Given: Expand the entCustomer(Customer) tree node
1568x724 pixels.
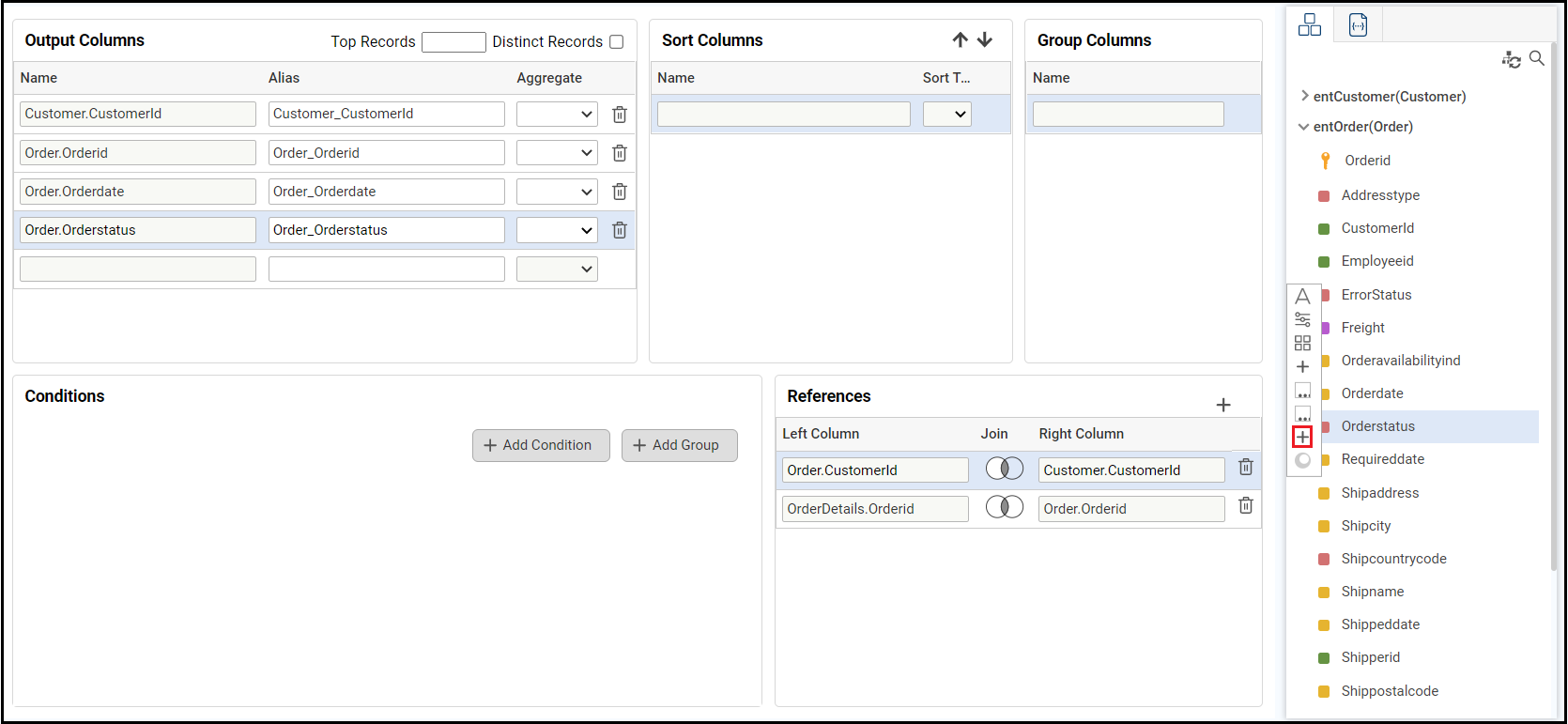Looking at the screenshot, I should click(1304, 96).
